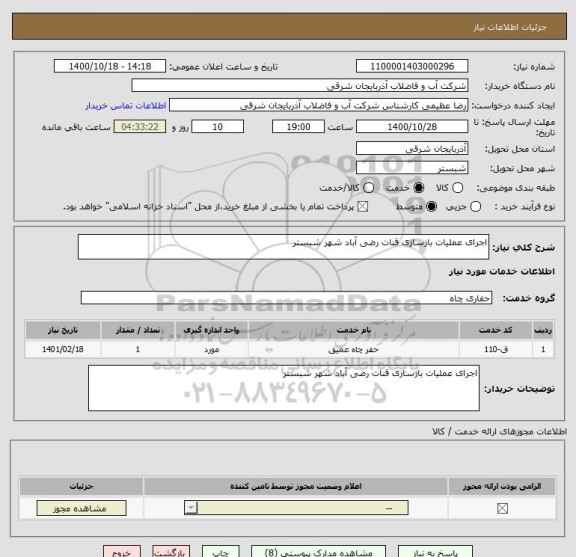Click the service group field حفاری چاه
576x557 pixels.
coord(286,298)
